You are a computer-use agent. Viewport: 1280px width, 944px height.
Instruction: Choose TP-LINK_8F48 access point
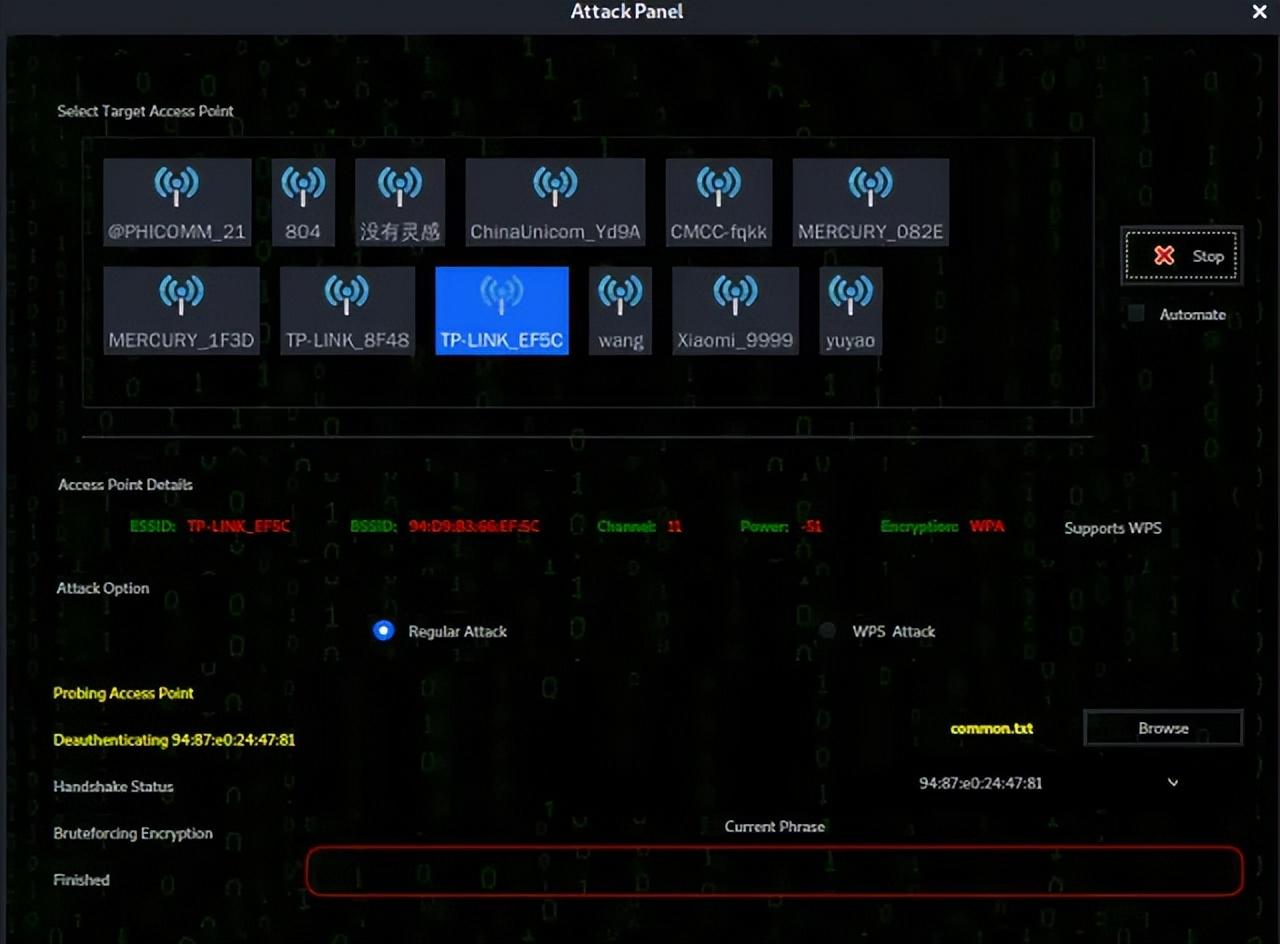click(347, 310)
